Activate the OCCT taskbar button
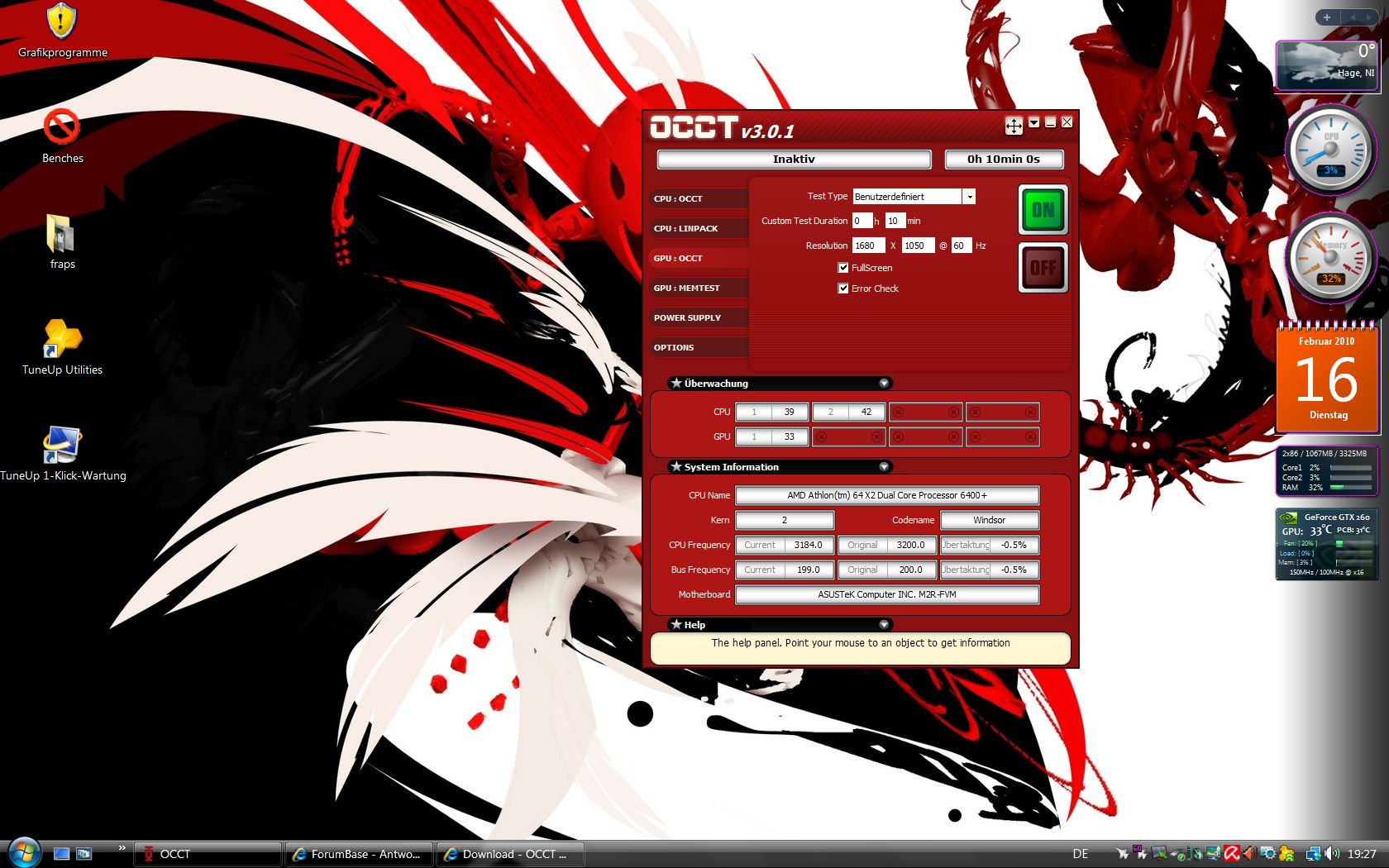Screen dimensions: 1389x868 [207, 854]
